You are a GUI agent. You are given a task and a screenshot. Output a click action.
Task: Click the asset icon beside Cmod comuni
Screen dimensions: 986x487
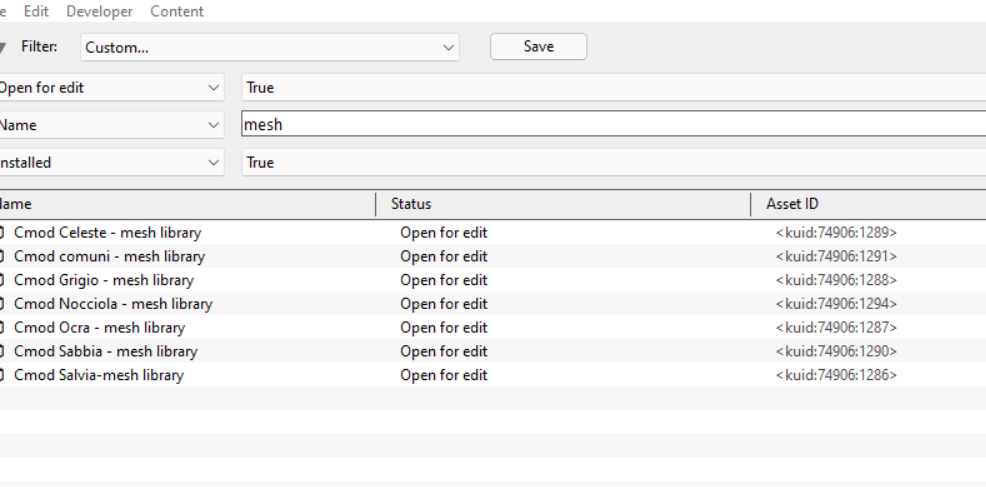(x=1, y=257)
